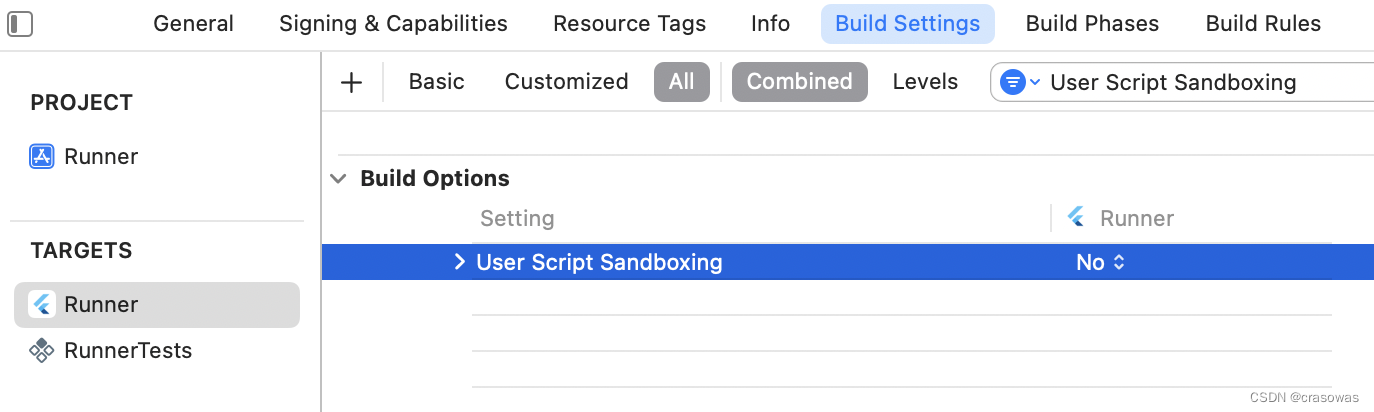This screenshot has height=412, width=1374.
Task: Click the Flutter icon beside Runner target
Action: tap(41, 305)
